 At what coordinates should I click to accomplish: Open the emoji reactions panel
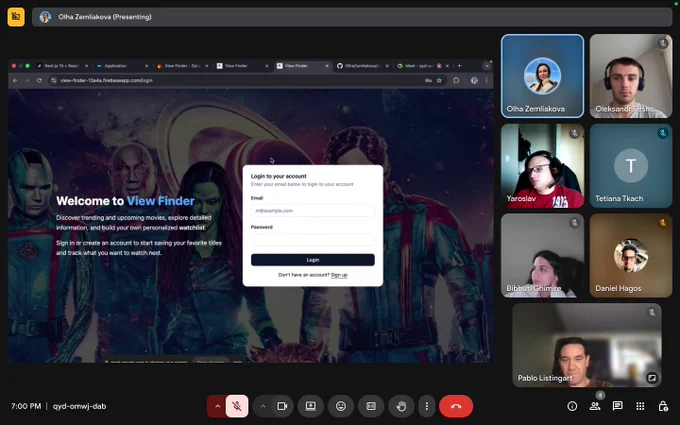click(x=341, y=406)
